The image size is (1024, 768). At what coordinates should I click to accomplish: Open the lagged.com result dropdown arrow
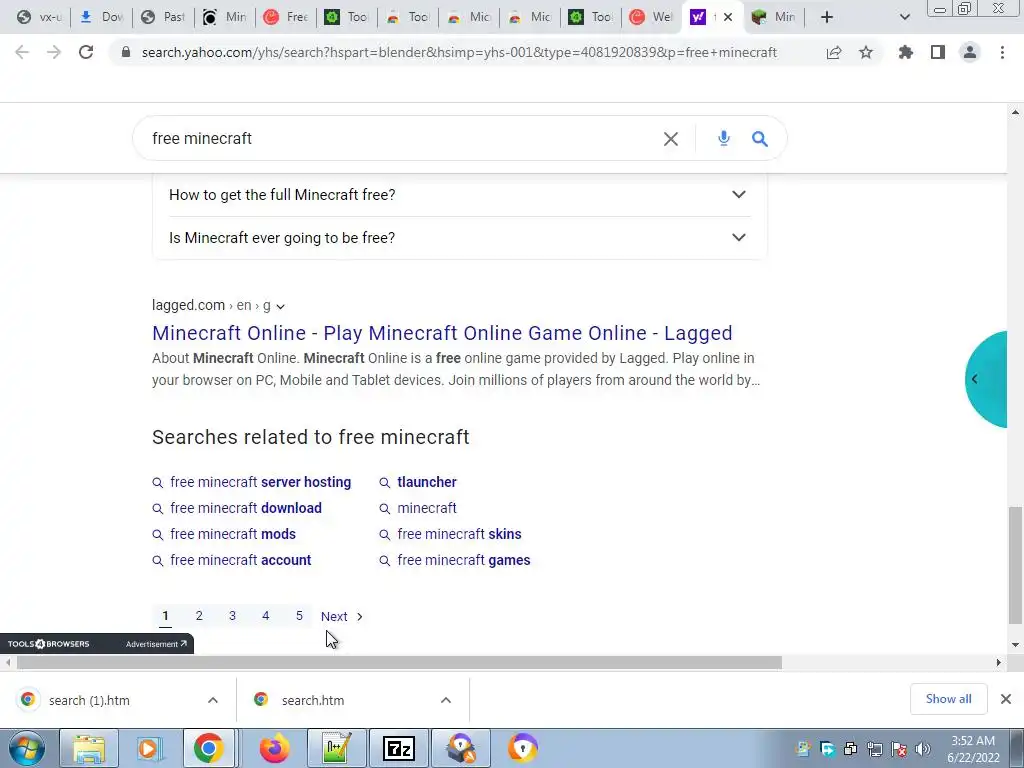(281, 306)
